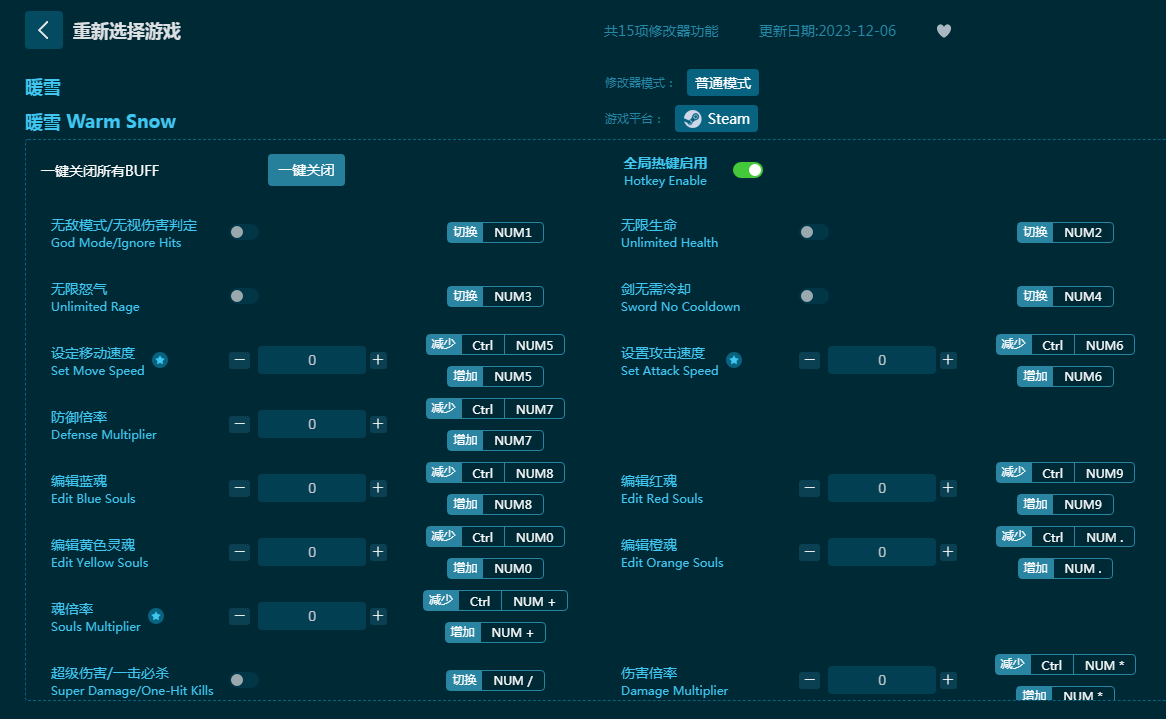Click the star icon beside Set Attack Speed
Screen dimensions: 1166x719
[x=734, y=360]
